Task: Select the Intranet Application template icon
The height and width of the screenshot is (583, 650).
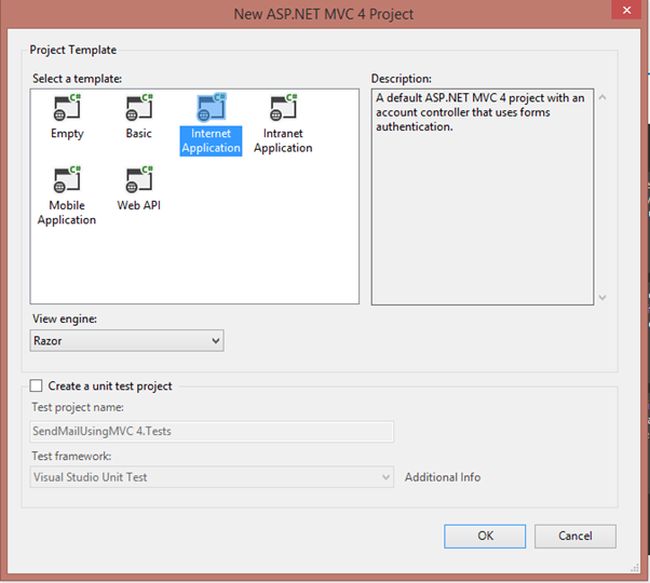Action: click(x=284, y=107)
